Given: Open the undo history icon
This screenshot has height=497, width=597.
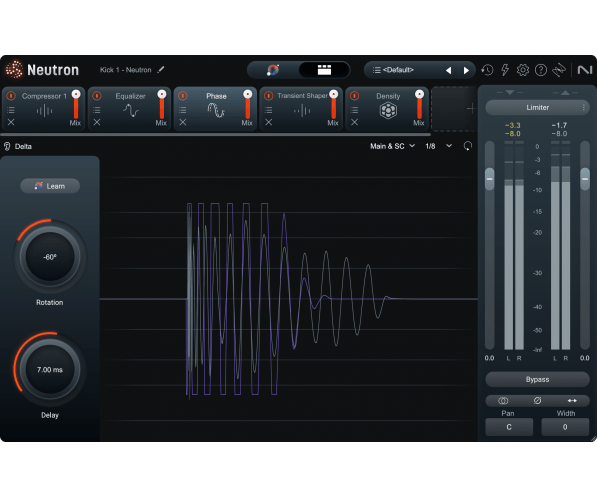Looking at the screenshot, I should pos(487,70).
